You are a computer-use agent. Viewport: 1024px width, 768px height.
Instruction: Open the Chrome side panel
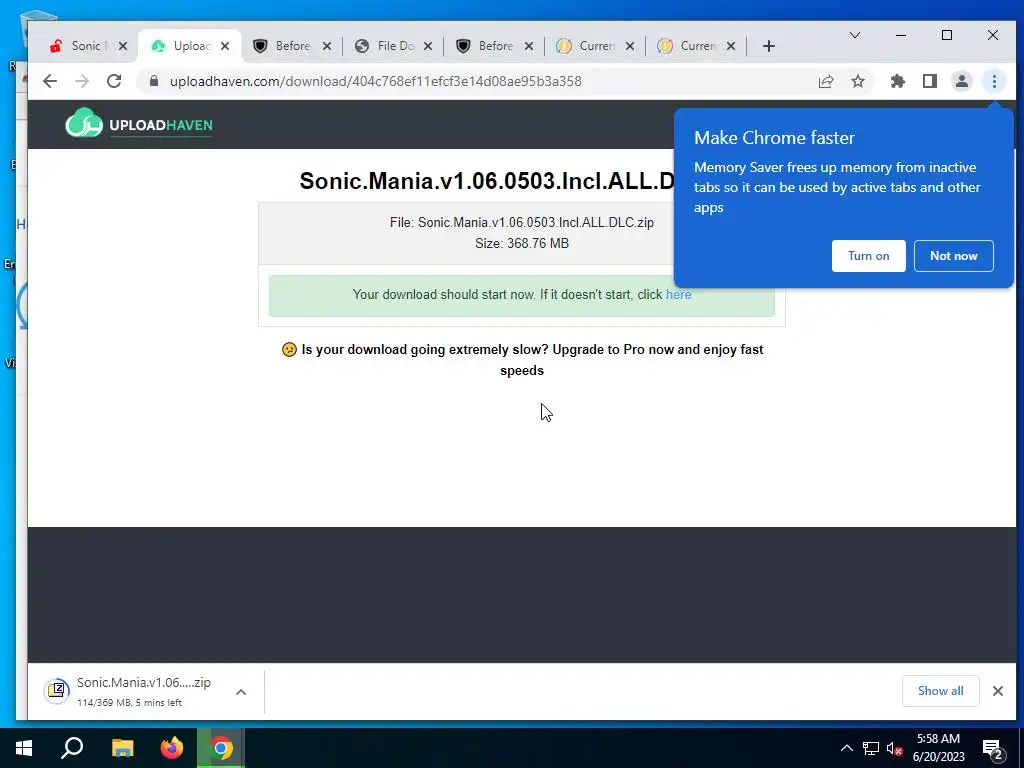(x=930, y=81)
